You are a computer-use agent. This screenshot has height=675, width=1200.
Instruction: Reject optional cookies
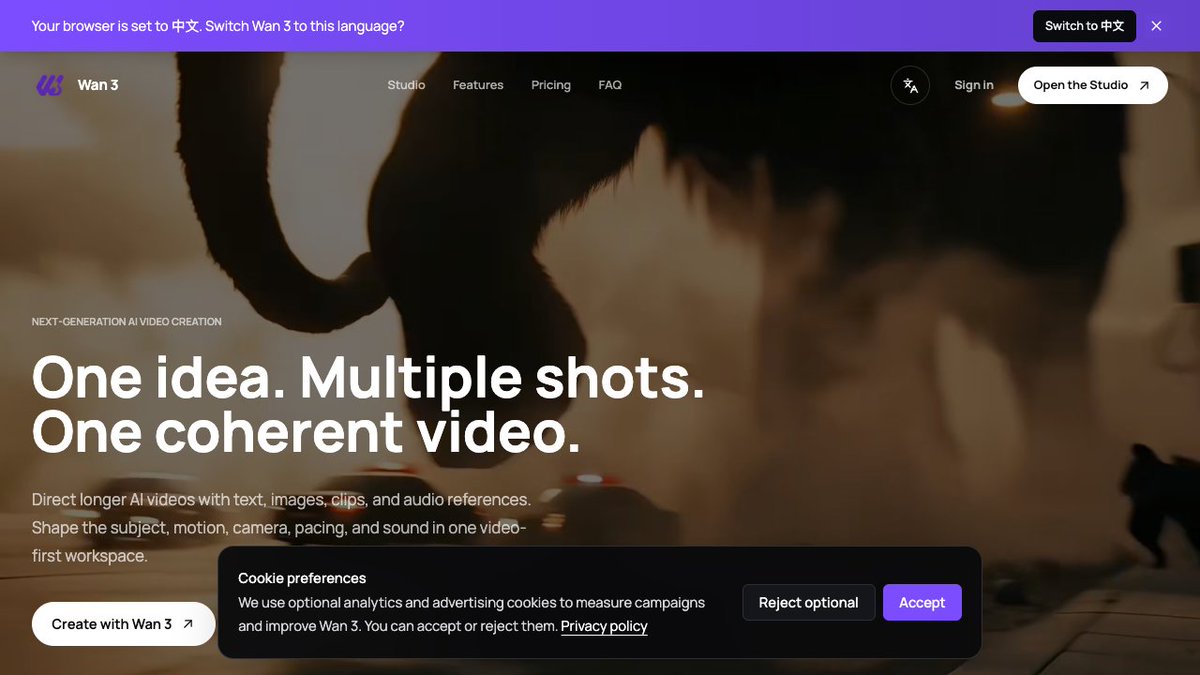[x=808, y=603]
